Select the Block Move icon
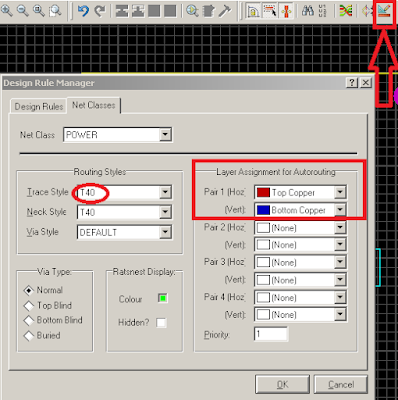Image resolution: width=398 pixels, height=400 pixels. tap(138, 11)
